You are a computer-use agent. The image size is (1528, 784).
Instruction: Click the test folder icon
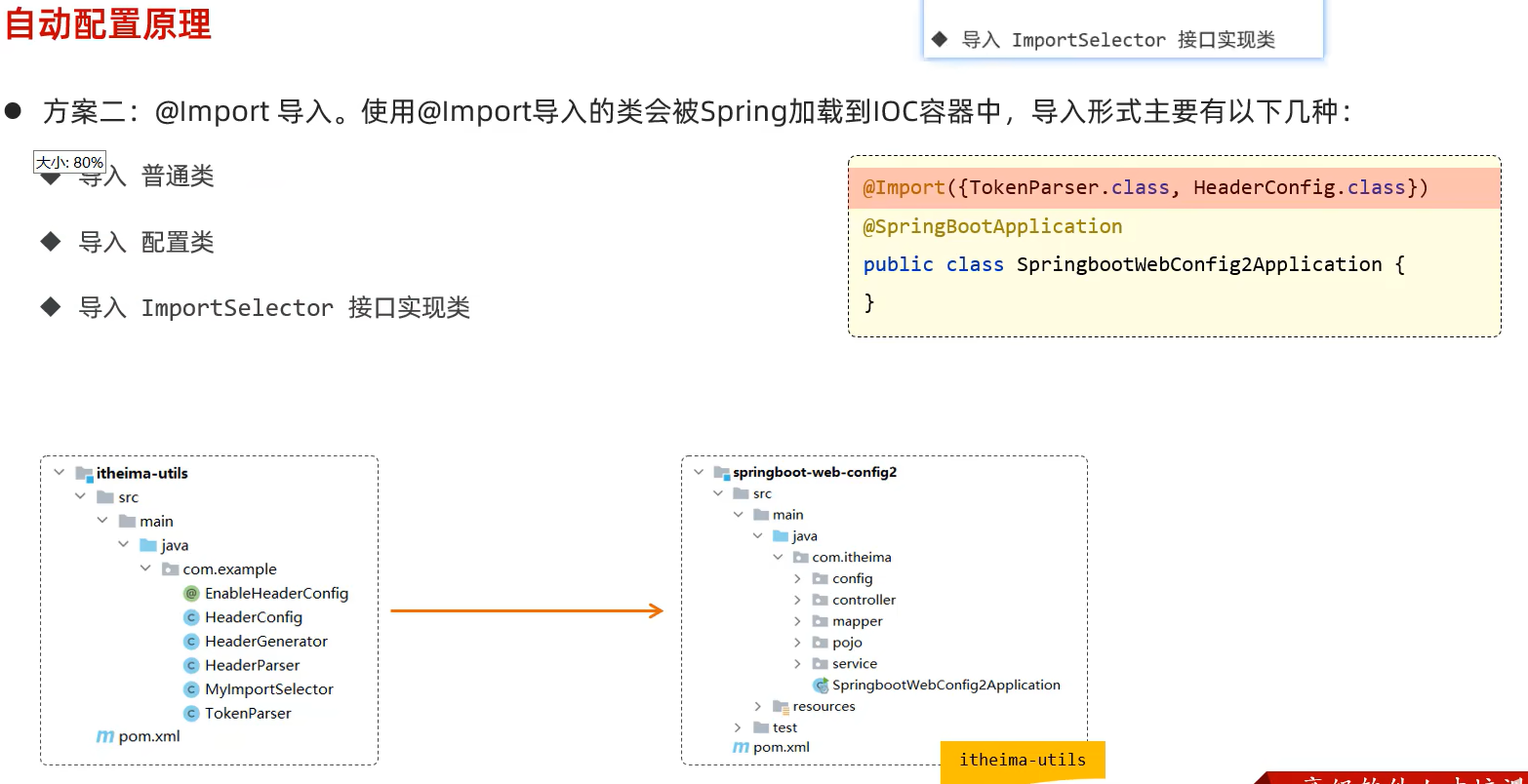pyautogui.click(x=761, y=727)
